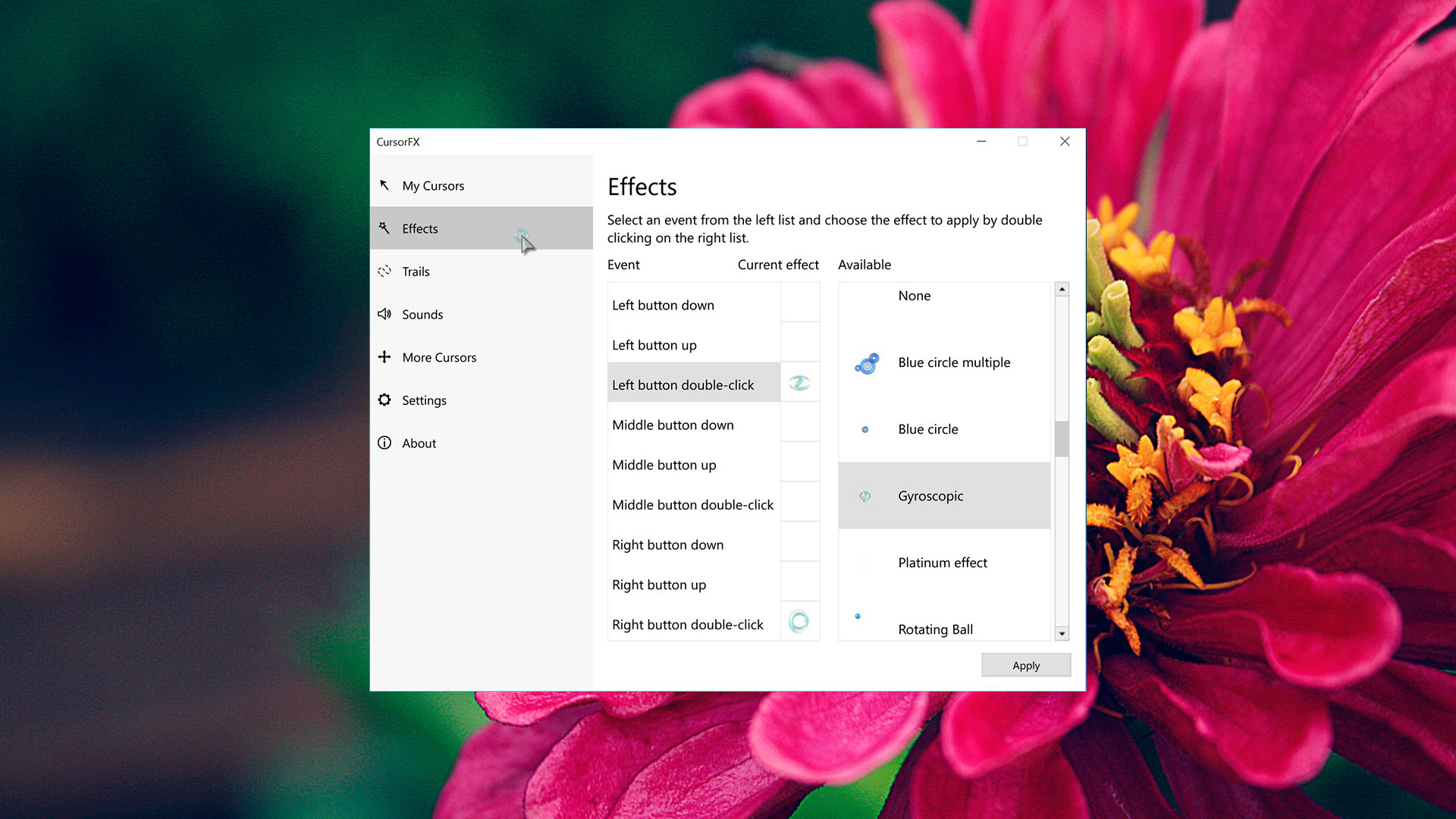This screenshot has height=819, width=1456.
Task: Click the scrollbar down arrow
Action: coord(1062,634)
